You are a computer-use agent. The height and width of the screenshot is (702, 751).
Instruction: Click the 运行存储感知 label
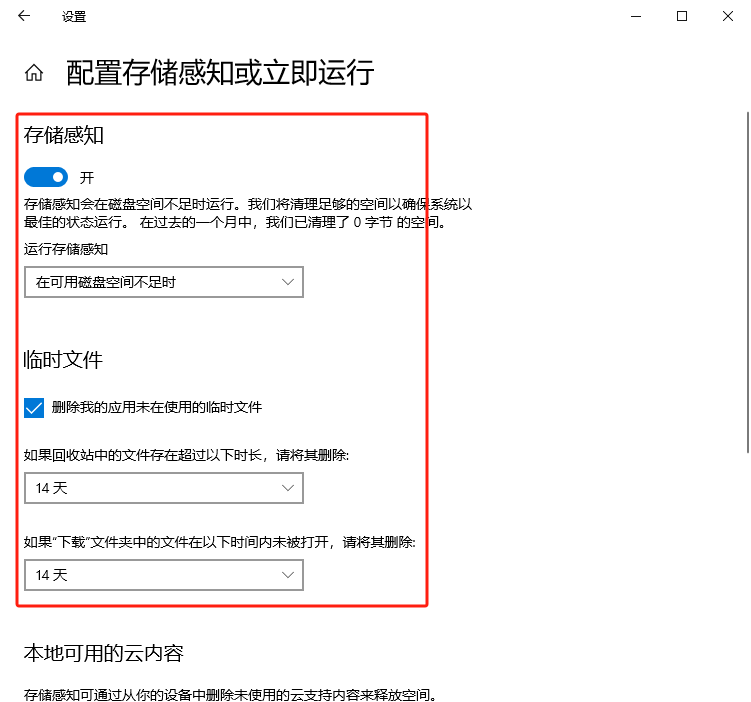66,249
